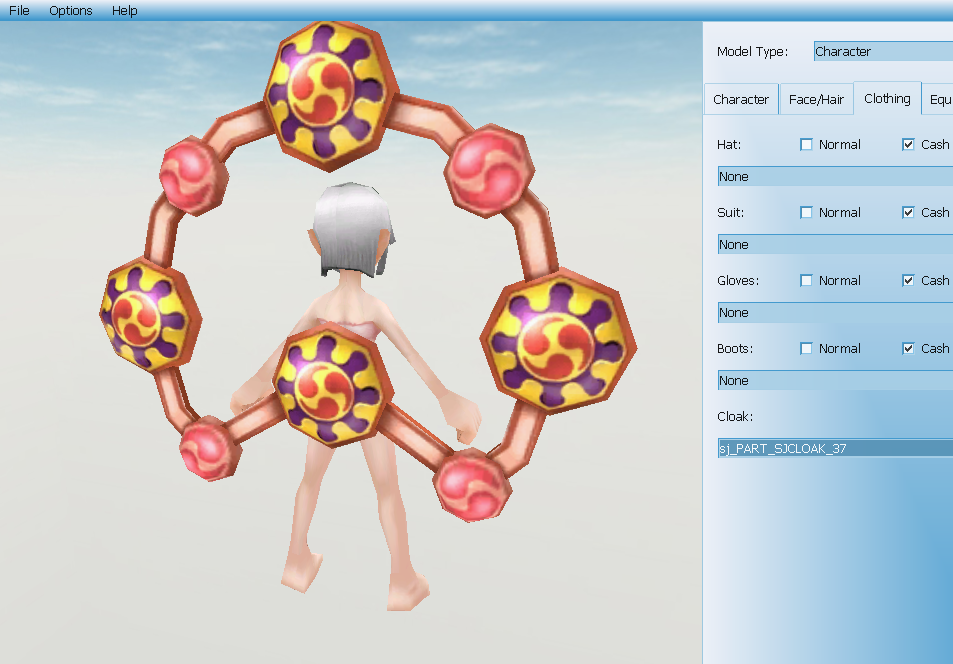This screenshot has width=953, height=664.
Task: Disable the Suit Cash checkbox
Action: pos(908,213)
